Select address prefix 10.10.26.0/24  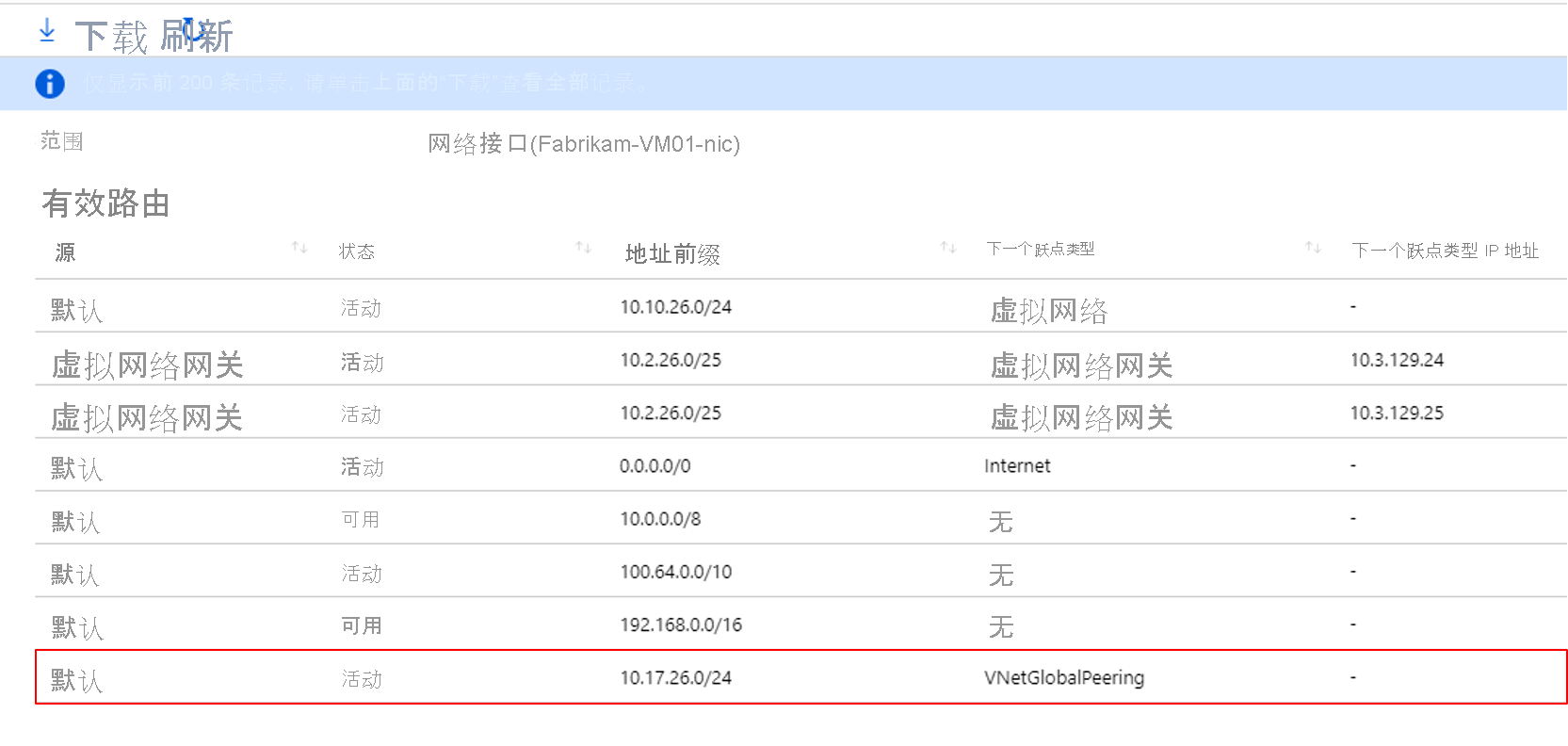click(675, 307)
